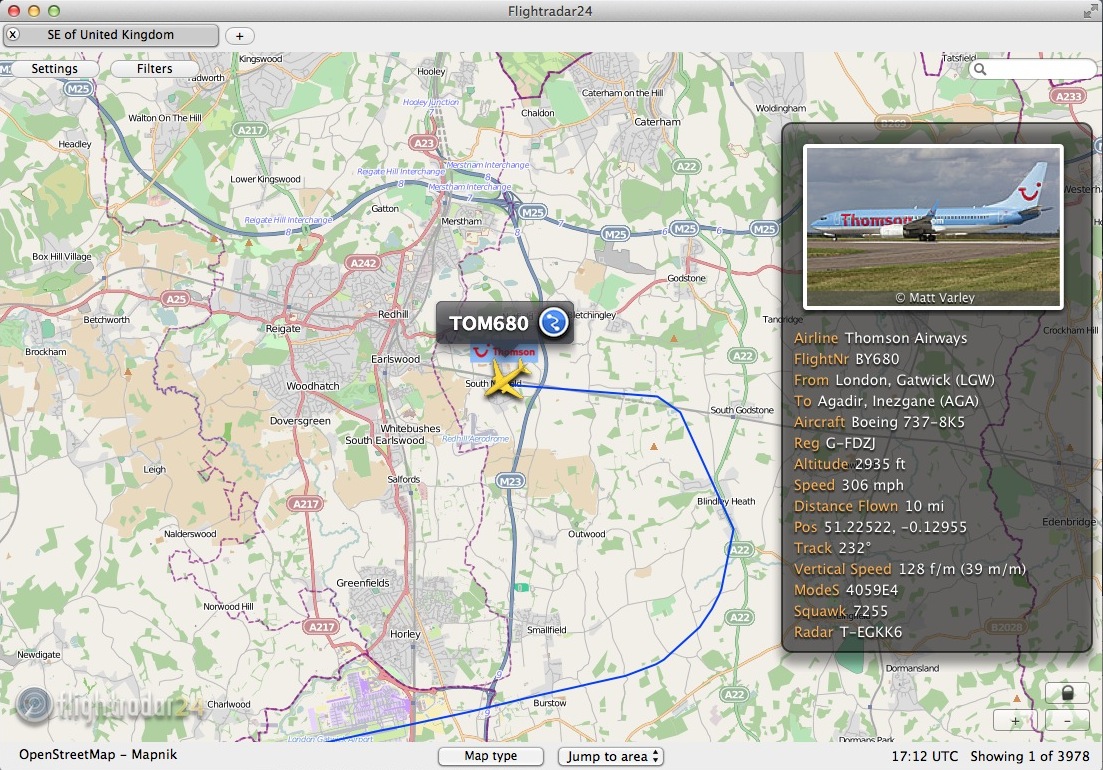Click the ModeS 4059E4 row

(x=846, y=591)
